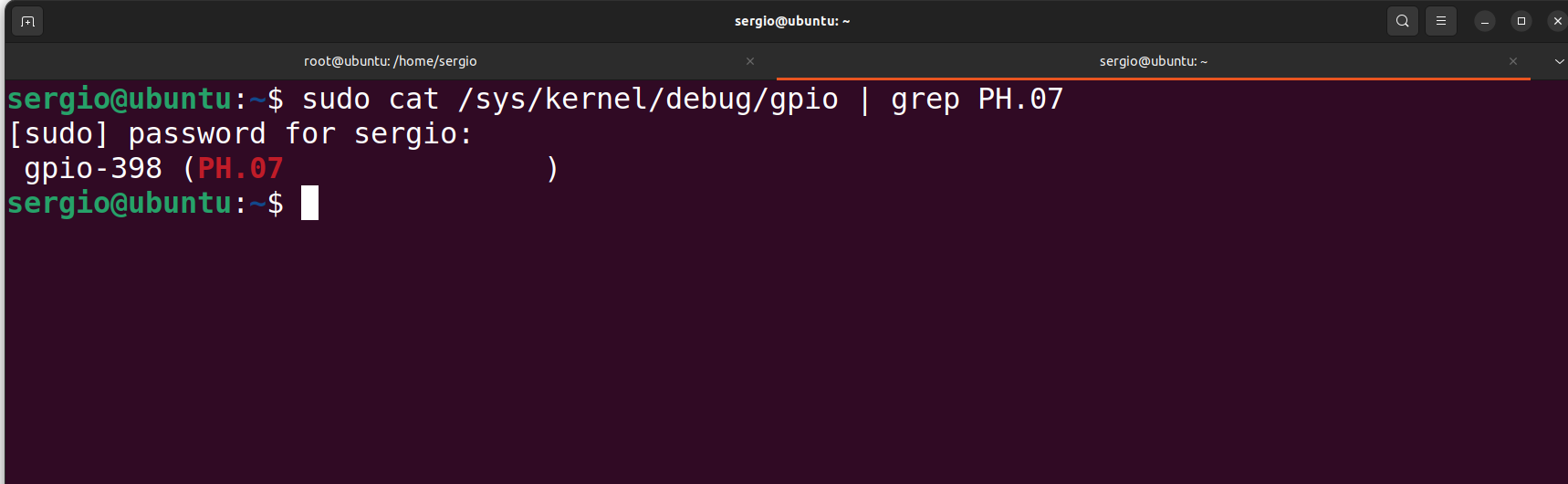1568x484 pixels.
Task: Click the gpio-398 output text
Action: tap(93, 169)
